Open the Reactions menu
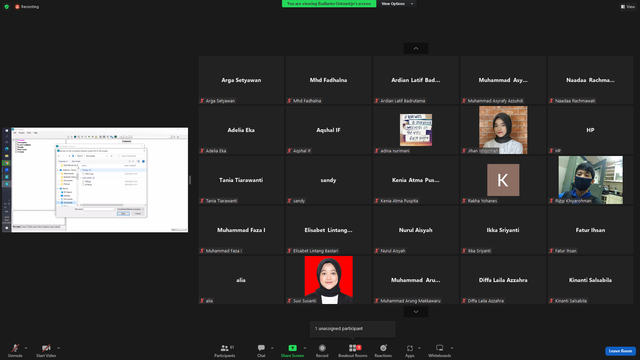The height and width of the screenshot is (360, 640). 383,350
